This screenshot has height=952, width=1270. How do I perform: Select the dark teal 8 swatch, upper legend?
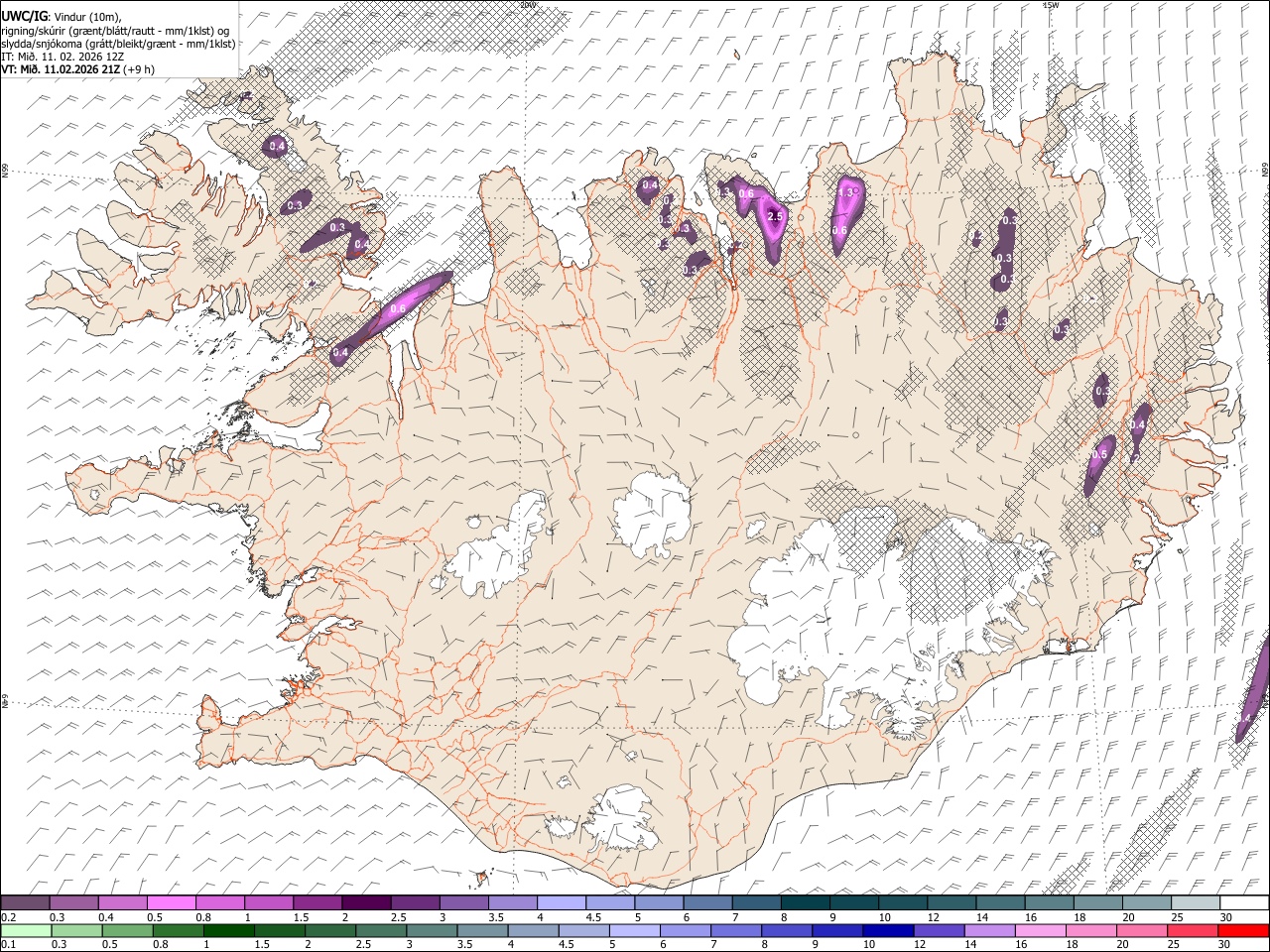pos(804,903)
